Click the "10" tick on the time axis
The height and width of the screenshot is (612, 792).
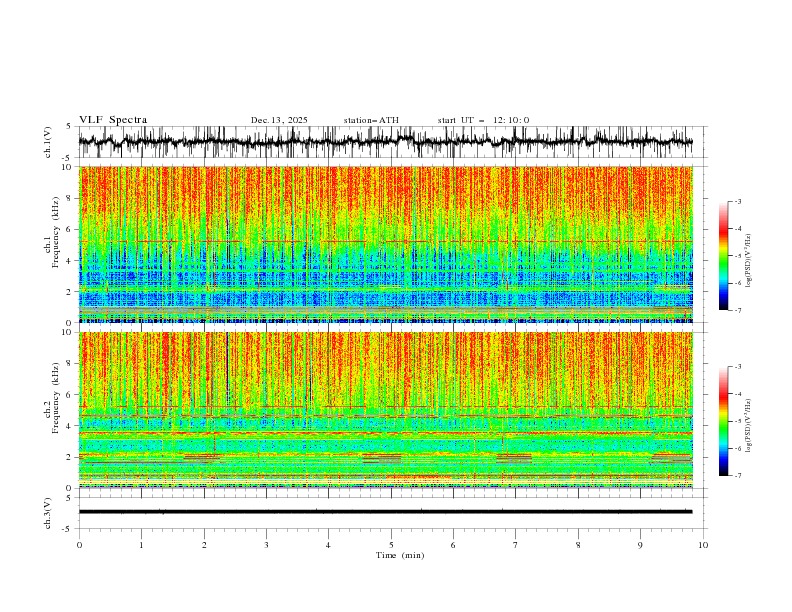pos(703,545)
